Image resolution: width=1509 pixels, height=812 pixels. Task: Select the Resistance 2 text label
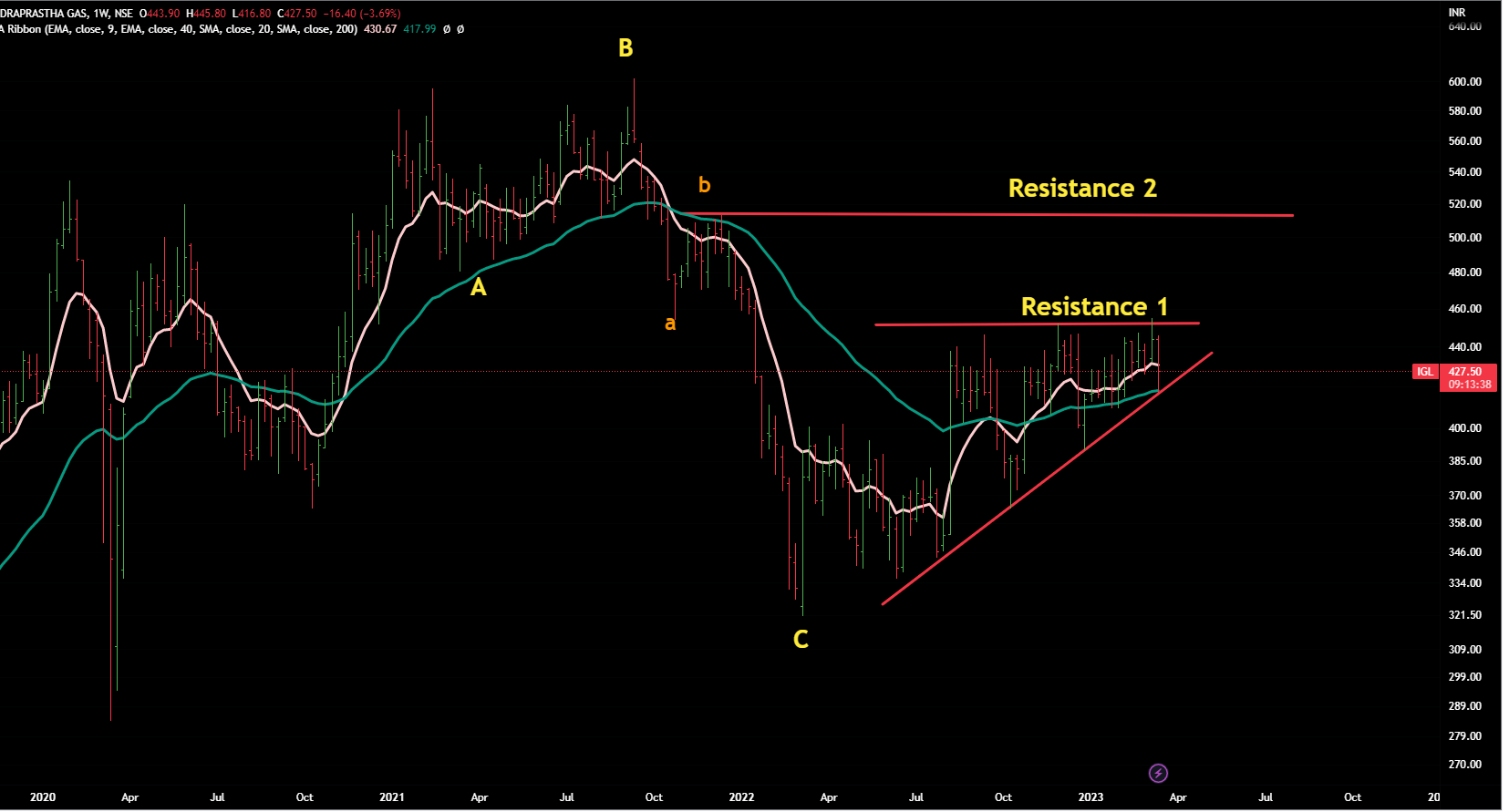[1082, 189]
